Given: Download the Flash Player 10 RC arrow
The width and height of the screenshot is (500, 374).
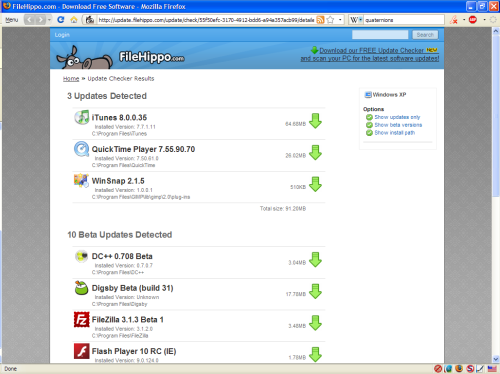Looking at the screenshot, I should pos(315,354).
